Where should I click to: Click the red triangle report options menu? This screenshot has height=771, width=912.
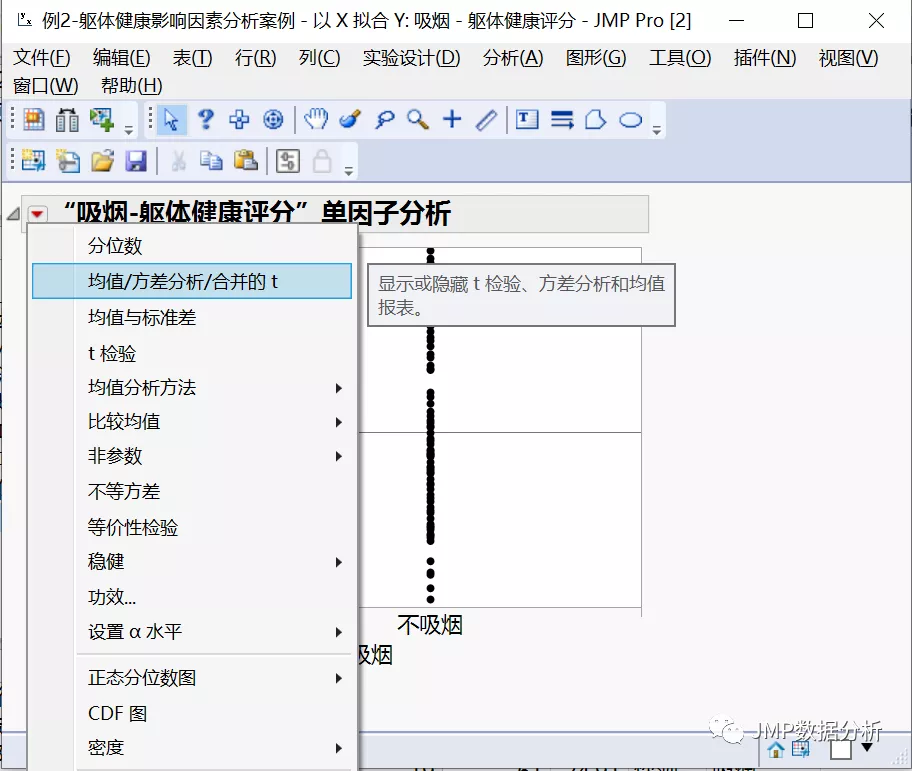[x=37, y=215]
